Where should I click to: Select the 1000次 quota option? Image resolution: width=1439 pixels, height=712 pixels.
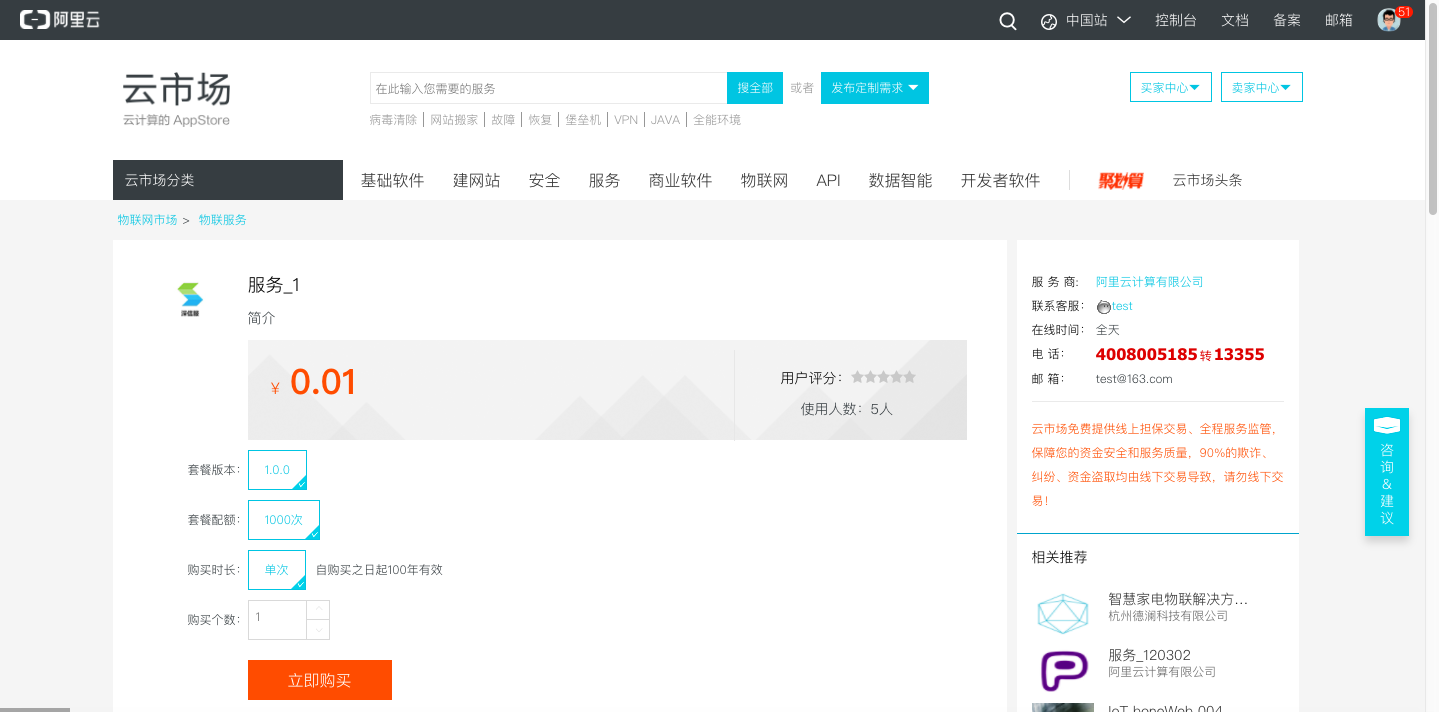[x=284, y=520]
